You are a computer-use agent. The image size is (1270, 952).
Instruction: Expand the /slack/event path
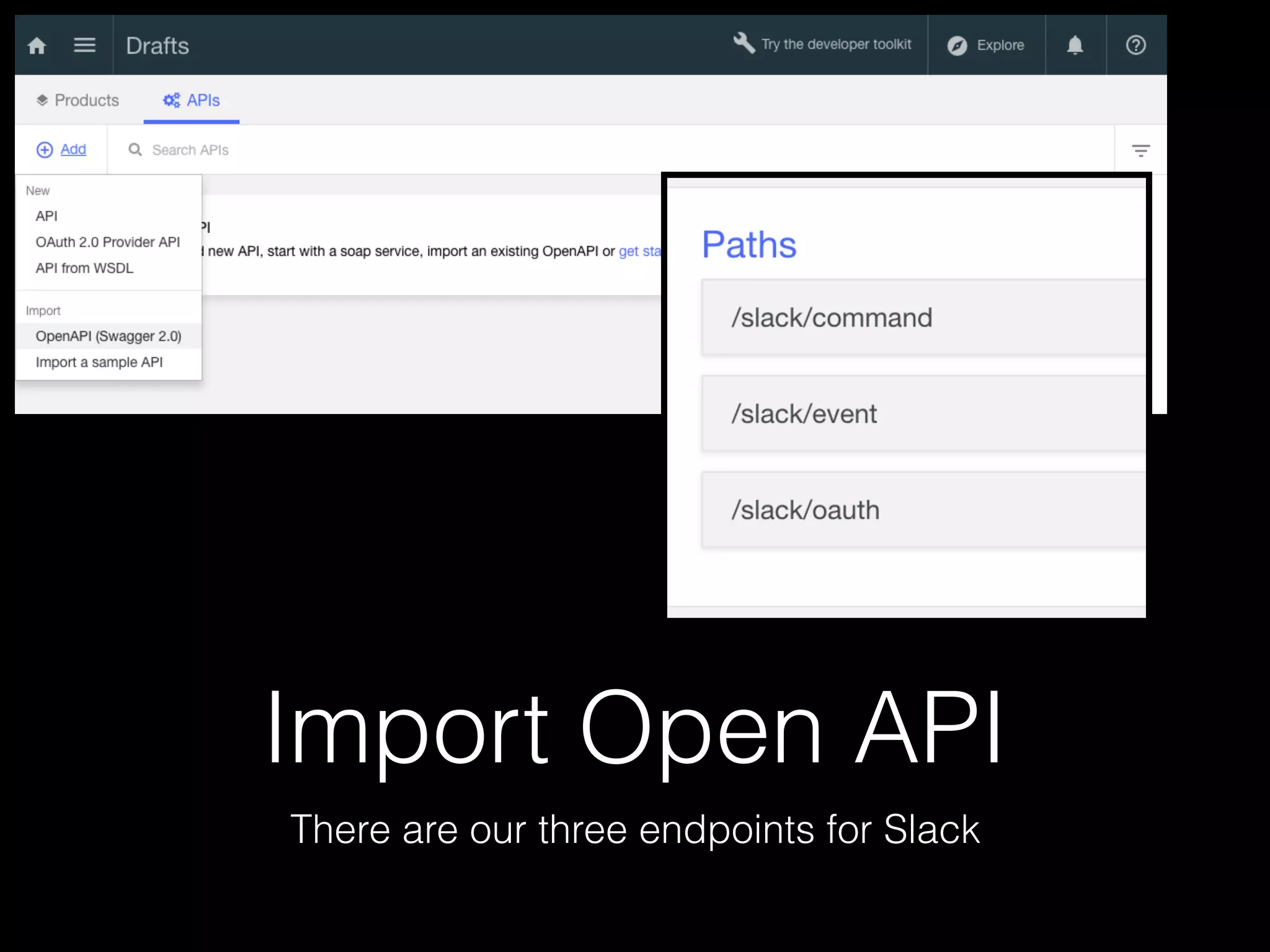pyautogui.click(x=923, y=414)
